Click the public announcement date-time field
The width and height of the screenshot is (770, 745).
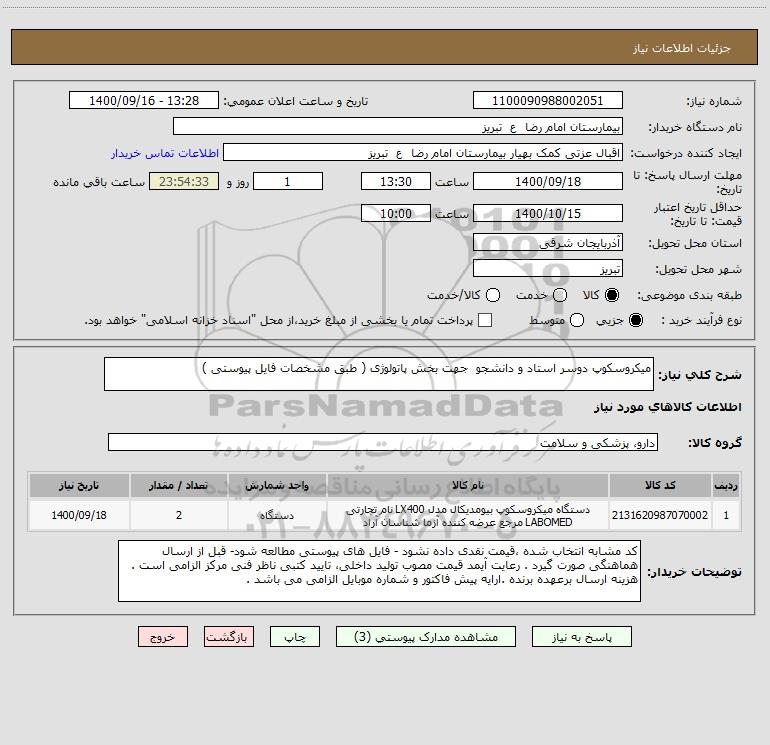tap(144, 101)
